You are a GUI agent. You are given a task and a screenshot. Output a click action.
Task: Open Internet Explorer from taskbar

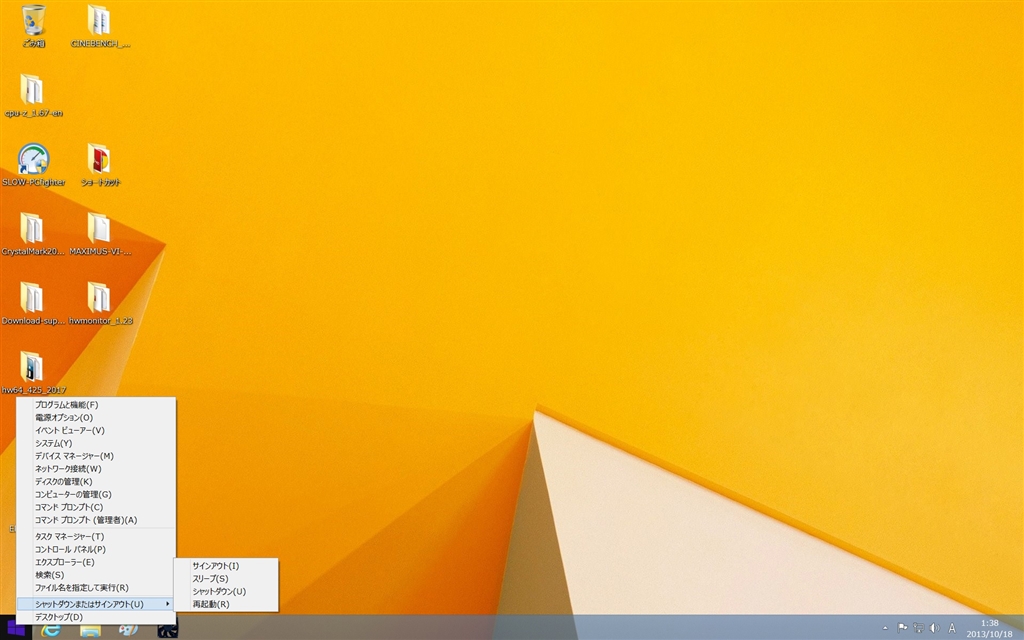[x=51, y=630]
